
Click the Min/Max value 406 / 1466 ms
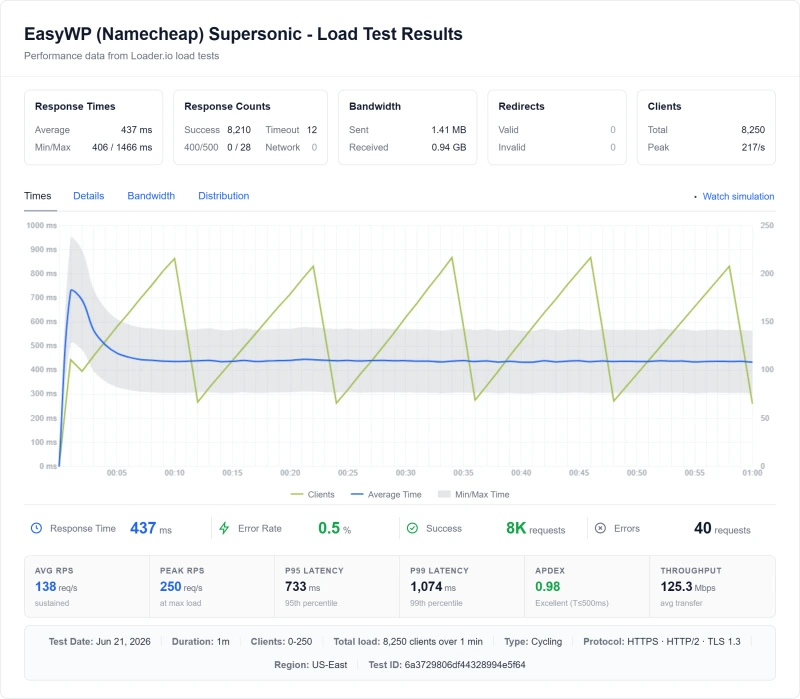(122, 147)
